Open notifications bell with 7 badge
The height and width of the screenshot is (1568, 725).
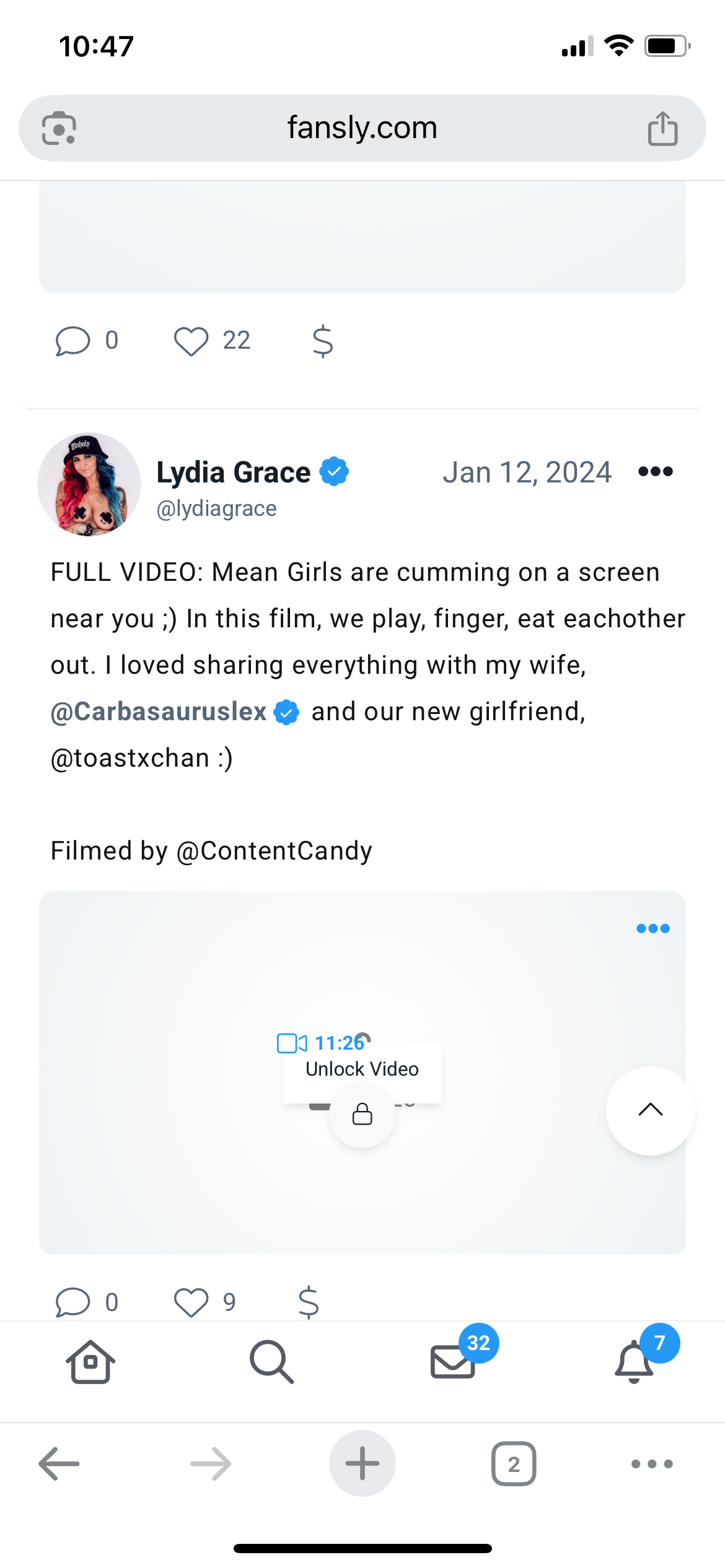635,1362
